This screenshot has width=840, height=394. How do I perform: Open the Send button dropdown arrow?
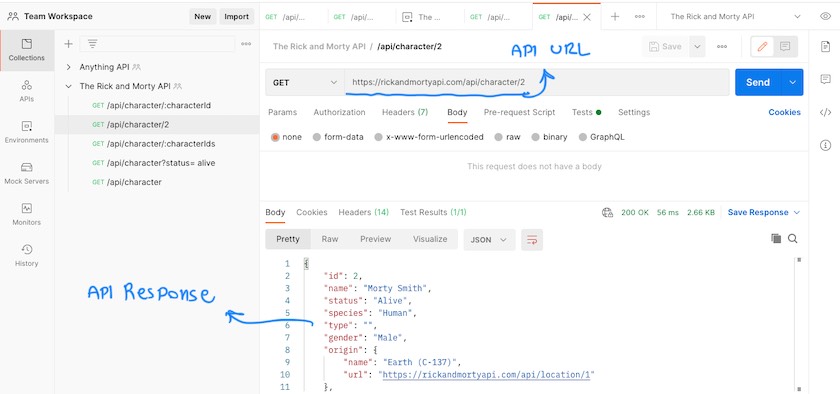point(793,83)
